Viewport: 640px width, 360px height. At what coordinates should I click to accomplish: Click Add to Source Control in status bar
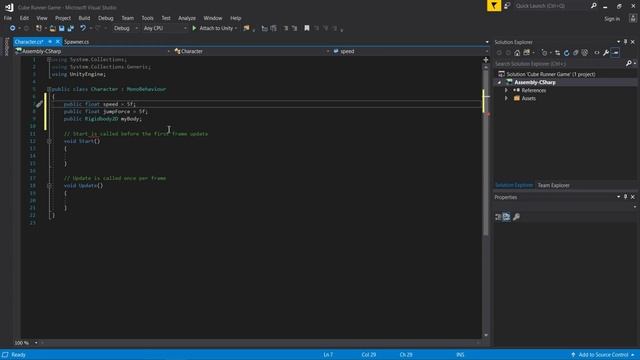click(x=603, y=355)
